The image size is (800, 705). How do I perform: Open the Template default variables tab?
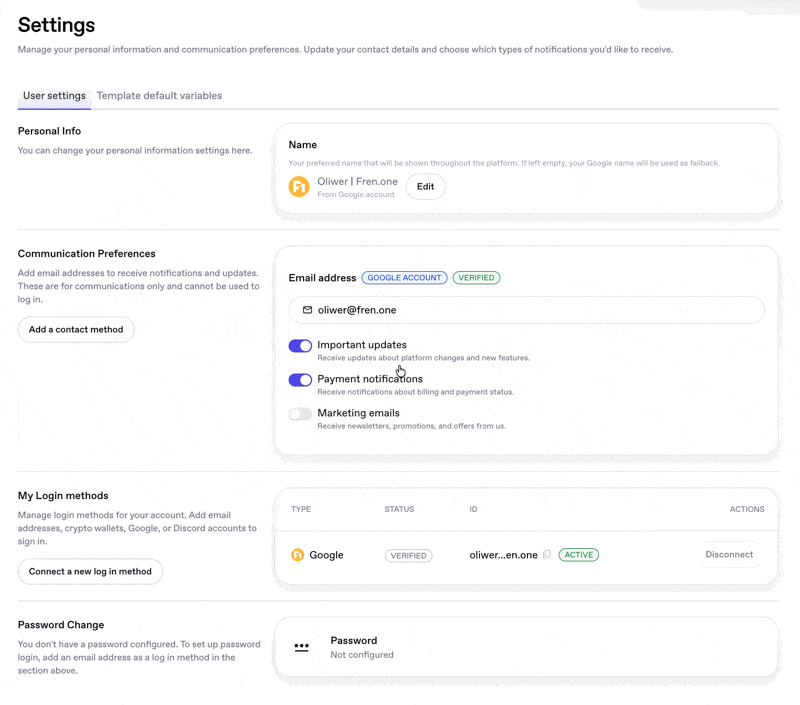[x=159, y=96]
